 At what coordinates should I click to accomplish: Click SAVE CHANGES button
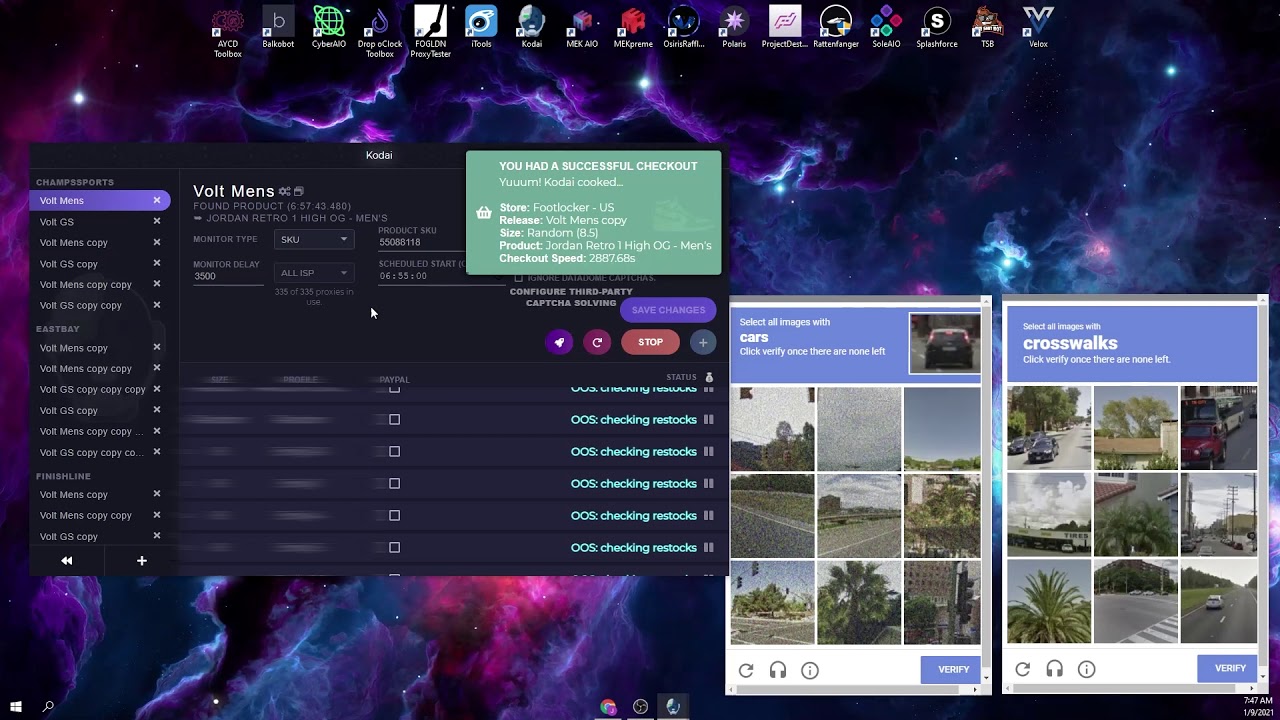(x=668, y=310)
